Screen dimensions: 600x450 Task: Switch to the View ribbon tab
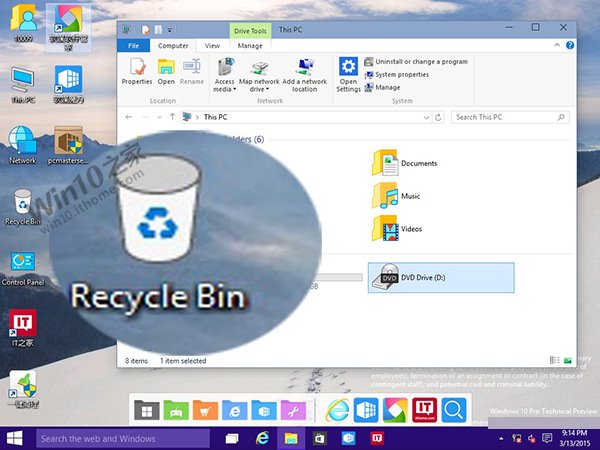pyautogui.click(x=212, y=45)
